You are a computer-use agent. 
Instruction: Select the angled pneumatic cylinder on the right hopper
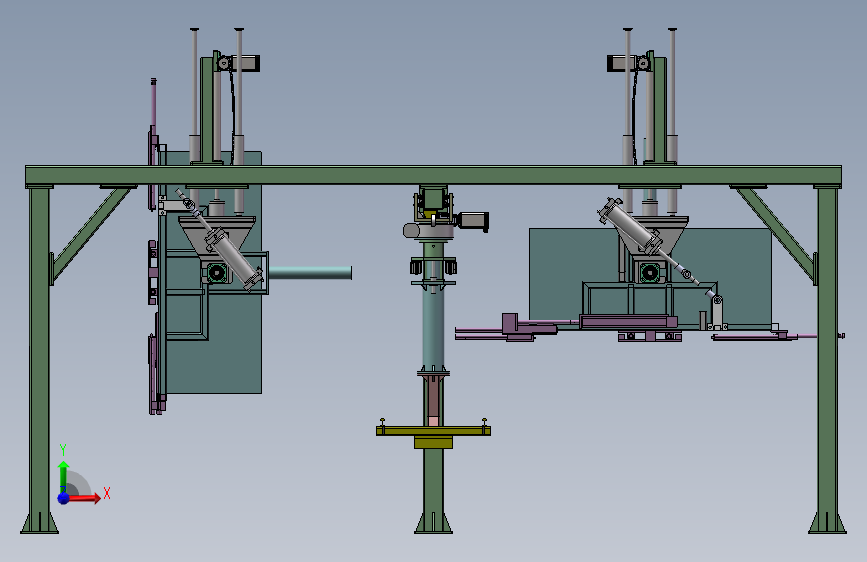(633, 228)
